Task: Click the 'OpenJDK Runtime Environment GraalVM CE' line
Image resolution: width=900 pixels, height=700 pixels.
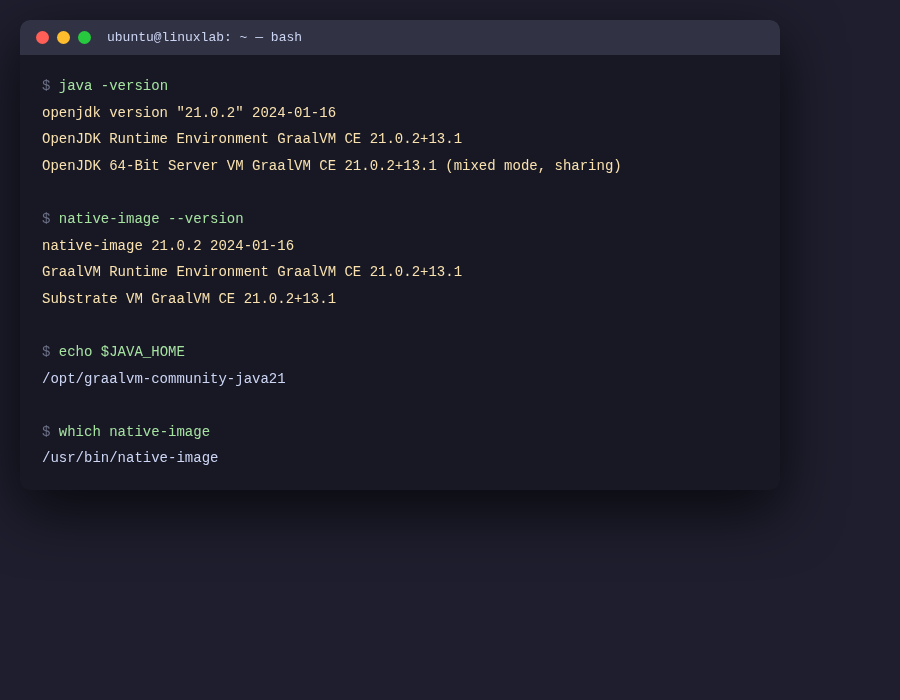Action: [x=252, y=139]
